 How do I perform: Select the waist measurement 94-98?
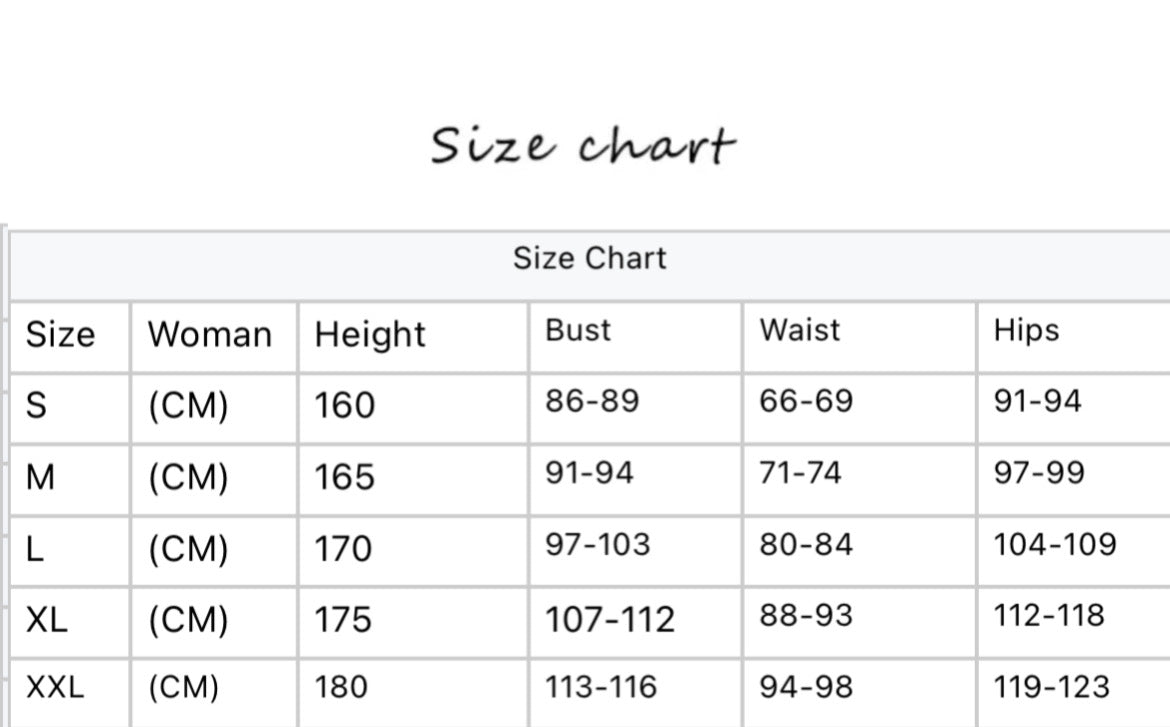click(806, 687)
